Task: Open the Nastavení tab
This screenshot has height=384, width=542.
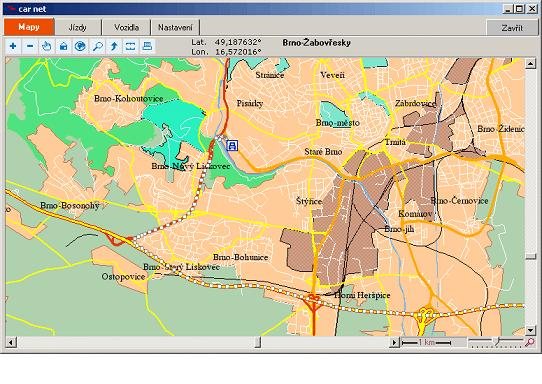Action: 175,27
